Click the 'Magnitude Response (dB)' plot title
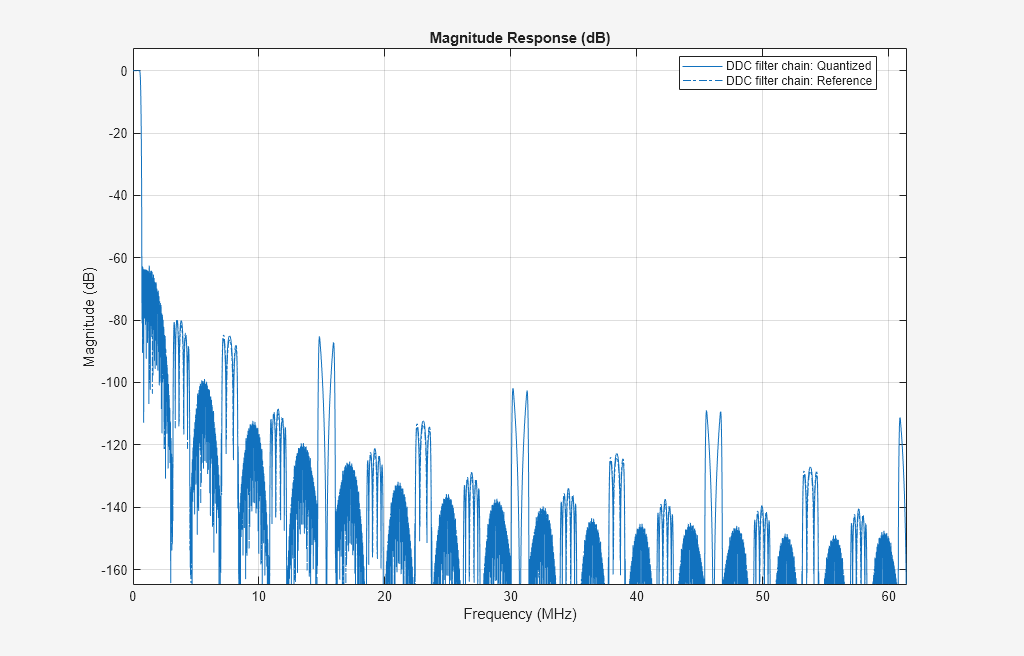Screen dimensions: 1024x656 (x=519, y=38)
